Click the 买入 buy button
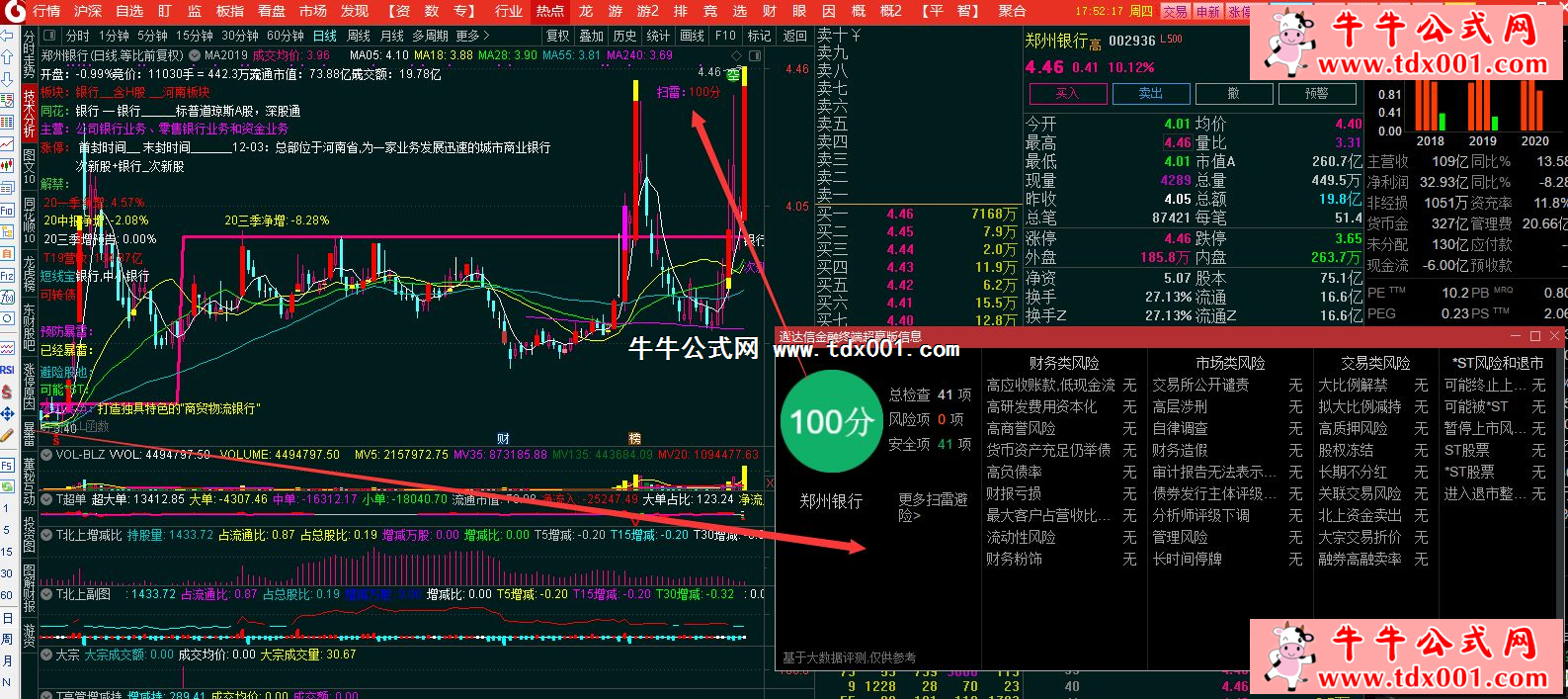Viewport: 1568px width, 699px height. tap(1067, 93)
